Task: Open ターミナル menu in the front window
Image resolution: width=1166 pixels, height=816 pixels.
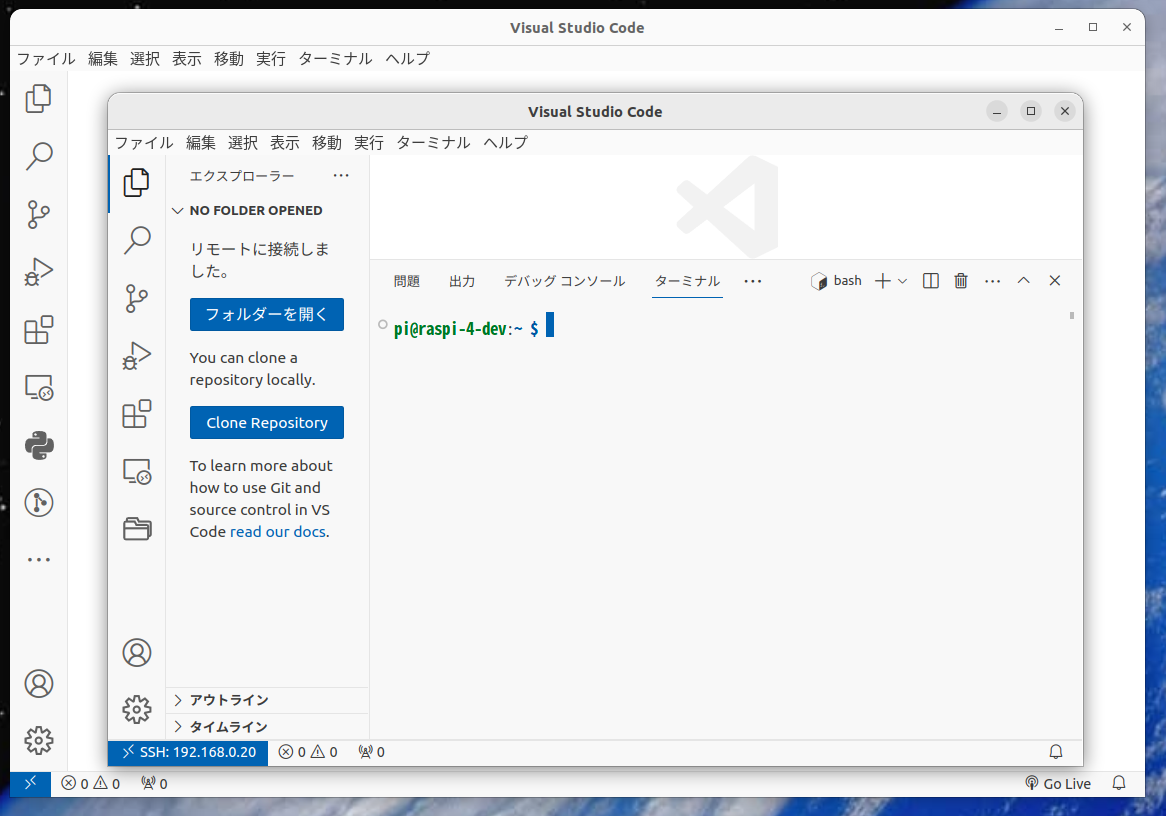Action: click(x=433, y=142)
